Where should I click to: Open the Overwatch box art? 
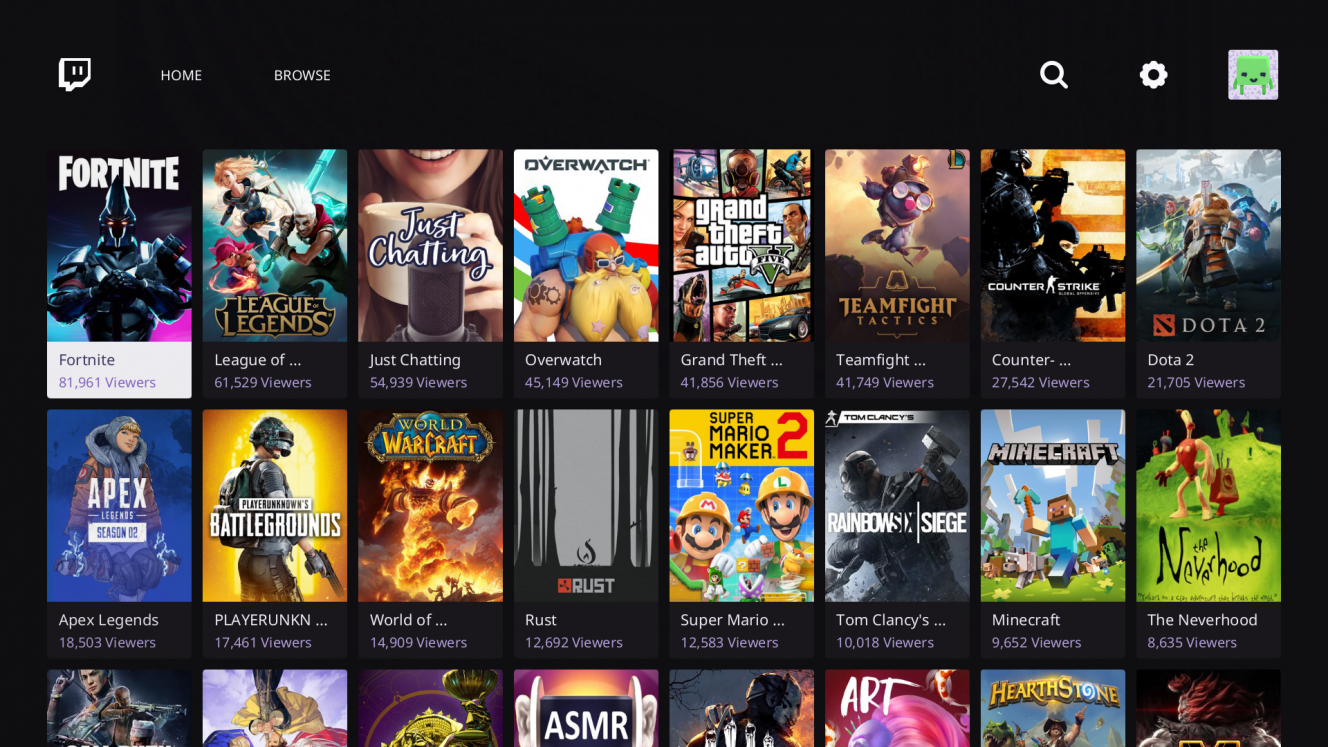tap(586, 246)
